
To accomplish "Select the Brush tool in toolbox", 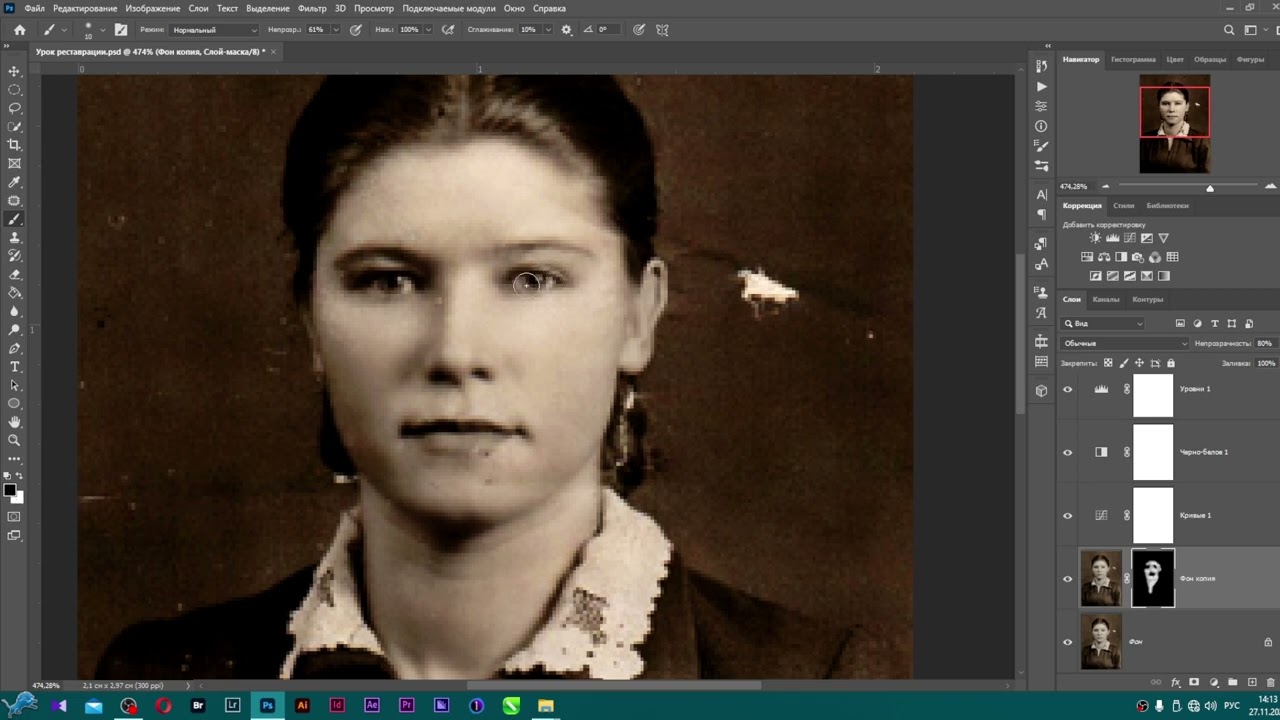I will [x=14, y=219].
